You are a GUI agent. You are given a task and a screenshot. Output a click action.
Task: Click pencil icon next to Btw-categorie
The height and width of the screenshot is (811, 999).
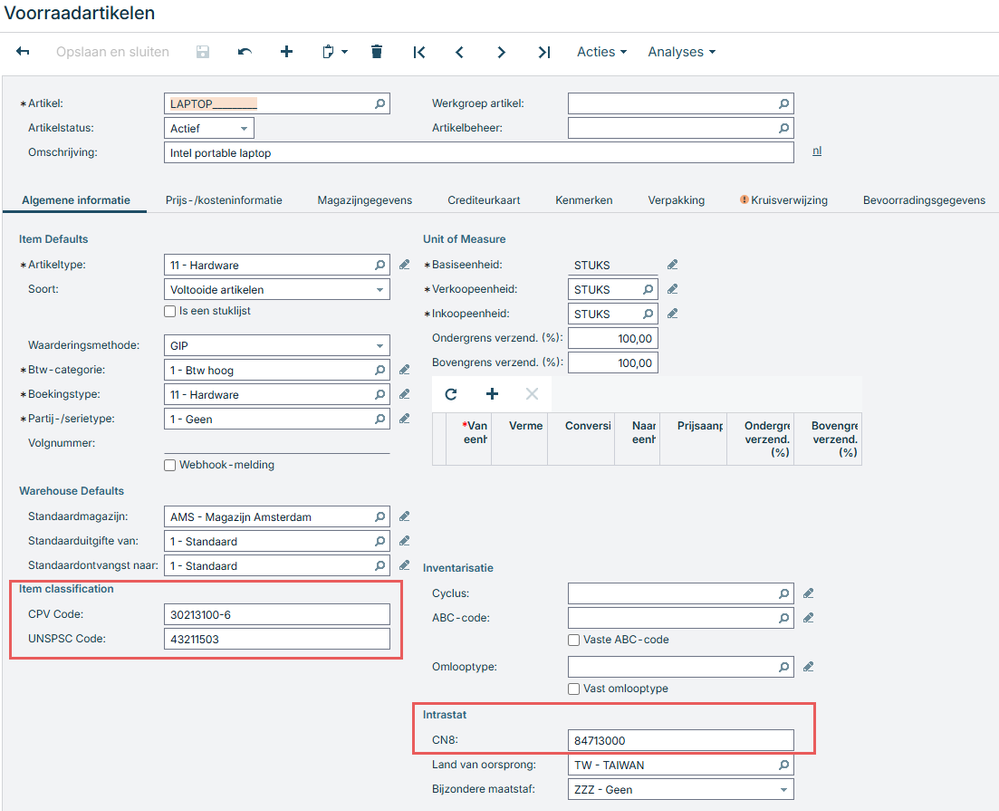(405, 370)
